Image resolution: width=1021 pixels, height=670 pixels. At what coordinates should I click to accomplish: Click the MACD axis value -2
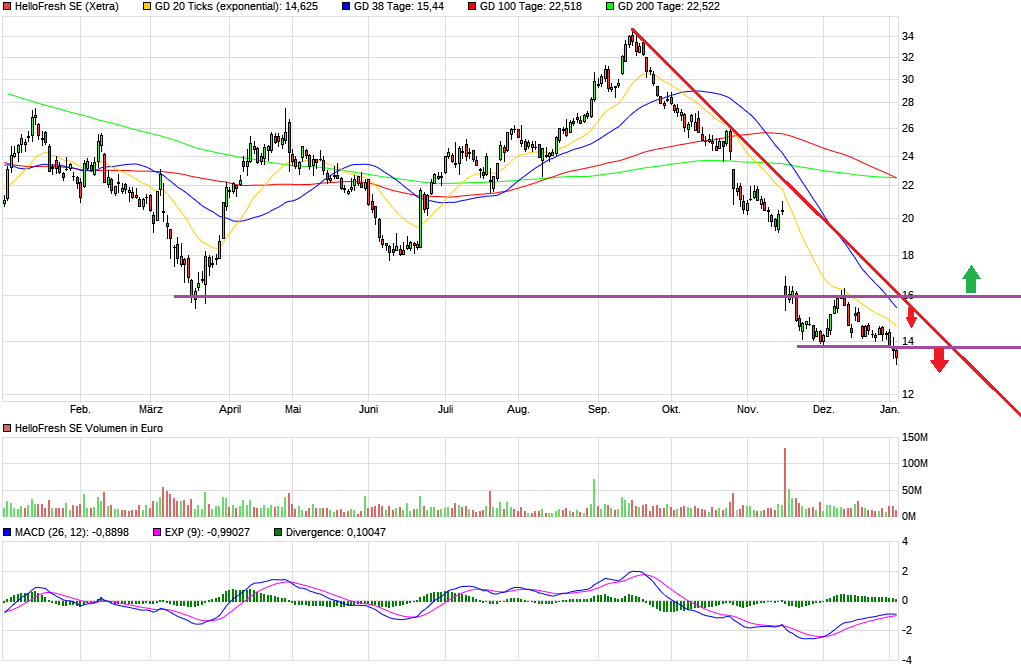(906, 630)
